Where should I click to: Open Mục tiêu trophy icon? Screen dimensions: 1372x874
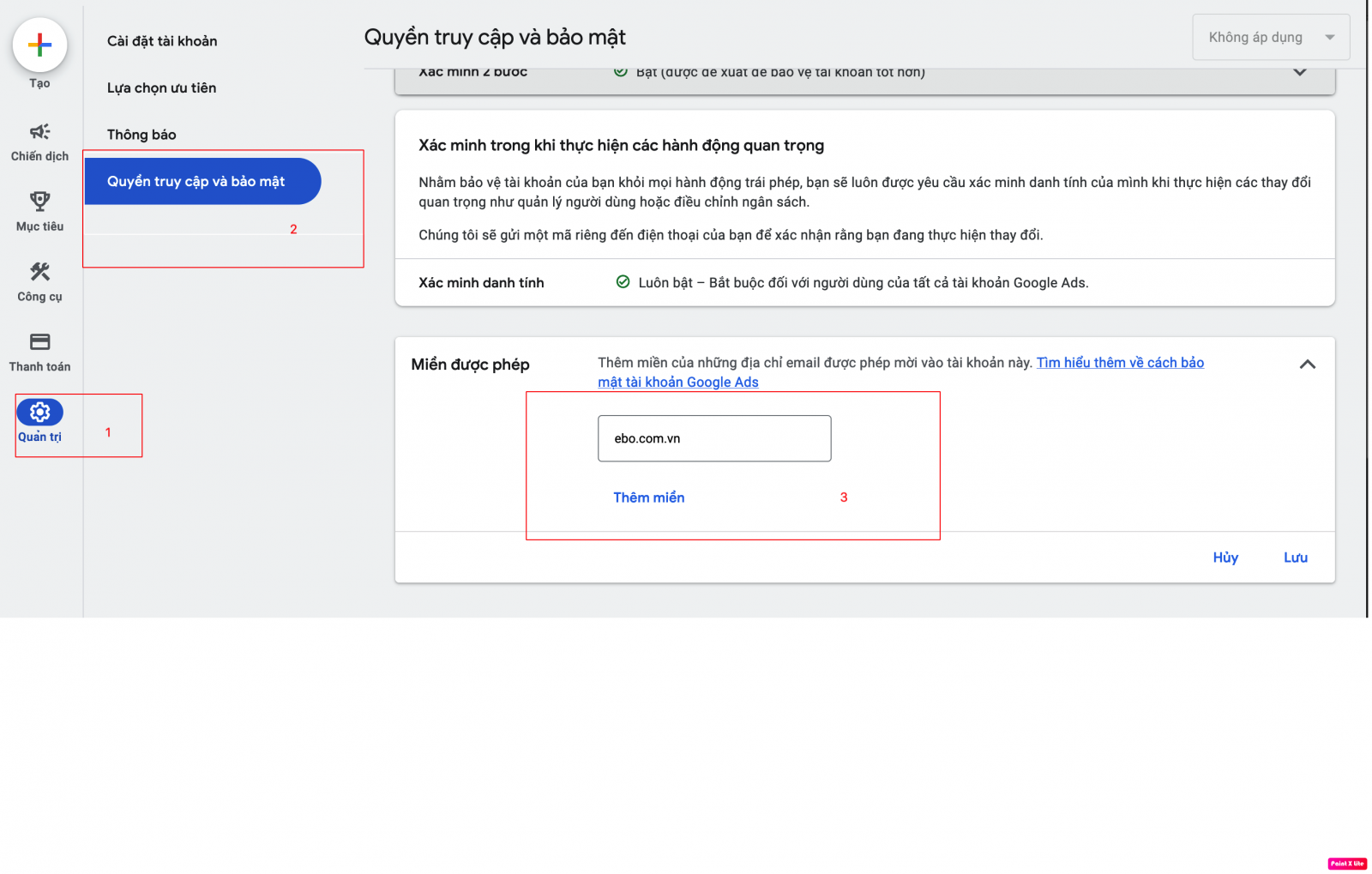[x=39, y=202]
